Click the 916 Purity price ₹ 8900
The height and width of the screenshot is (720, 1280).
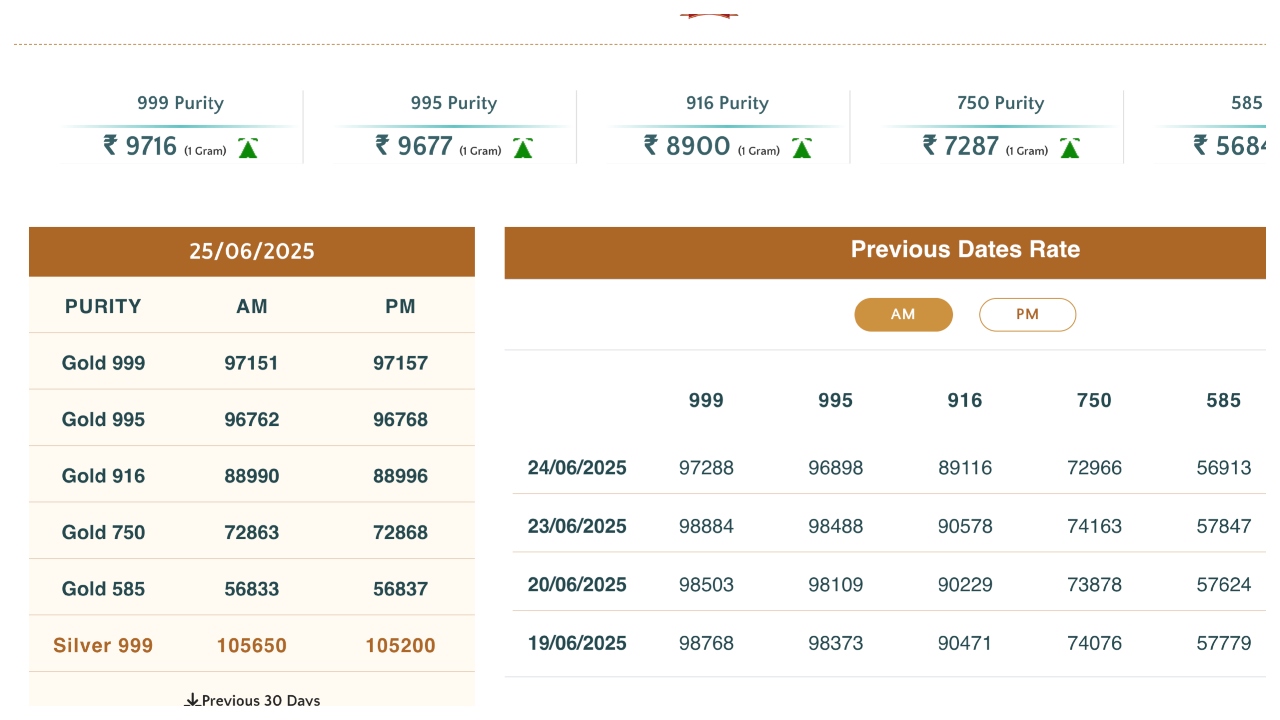coord(686,147)
